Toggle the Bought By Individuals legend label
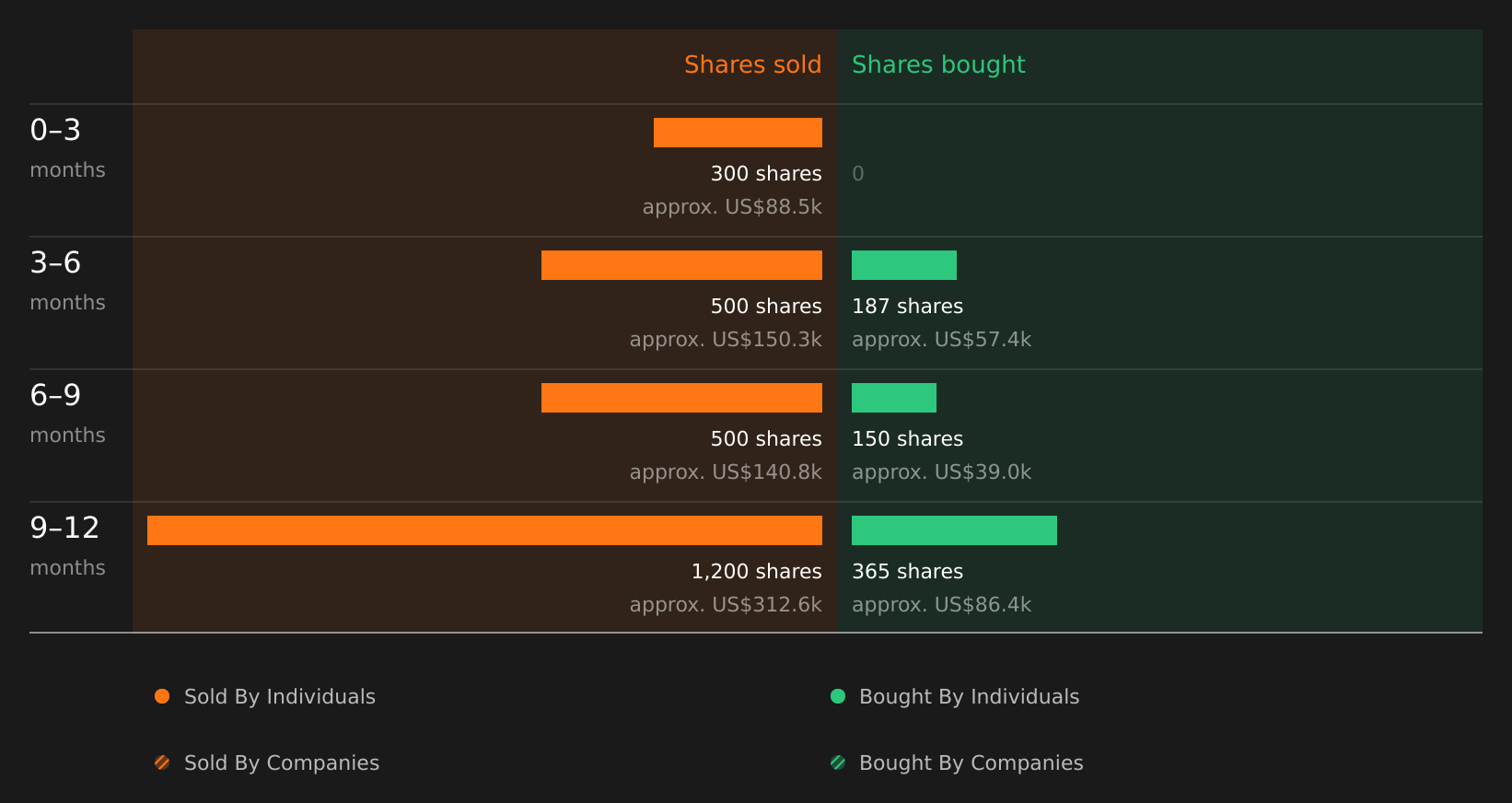Viewport: 1512px width, 803px height. point(969,697)
